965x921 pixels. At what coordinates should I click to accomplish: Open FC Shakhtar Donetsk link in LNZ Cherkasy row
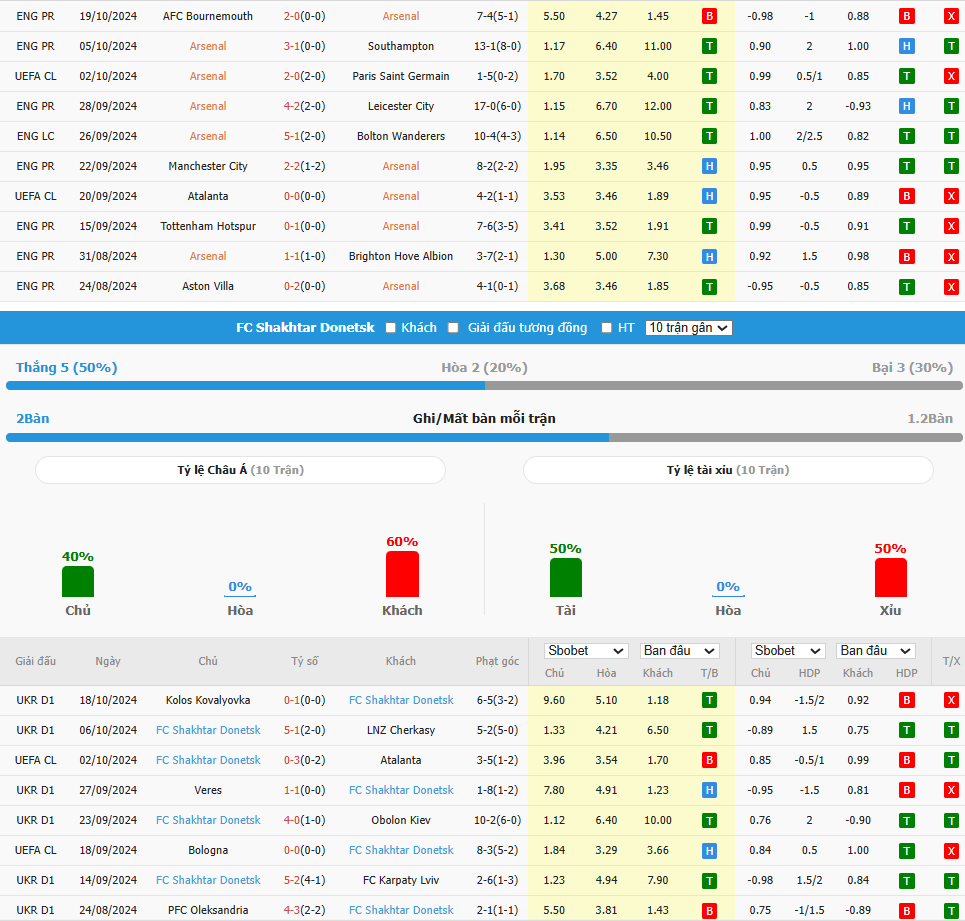point(208,730)
